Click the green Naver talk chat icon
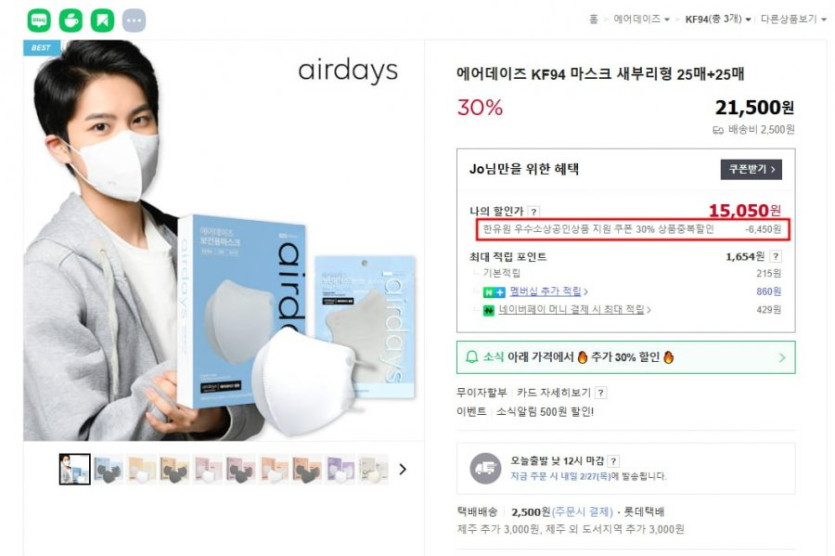835x556 pixels. click(x=39, y=20)
